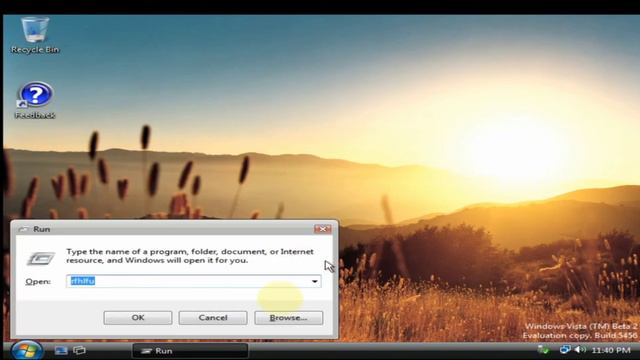Viewport: 640px width, 360px height.
Task: Click OK in the Run dialog
Action: coord(138,318)
